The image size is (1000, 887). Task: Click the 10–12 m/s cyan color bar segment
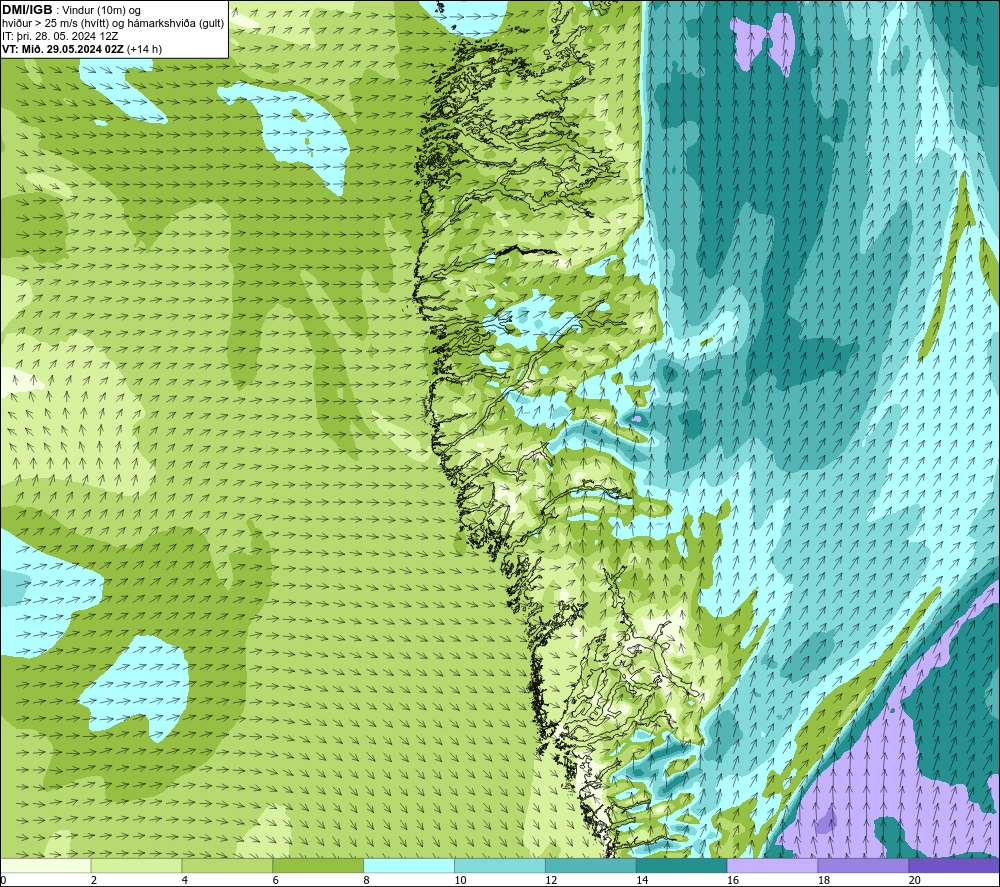500,865
